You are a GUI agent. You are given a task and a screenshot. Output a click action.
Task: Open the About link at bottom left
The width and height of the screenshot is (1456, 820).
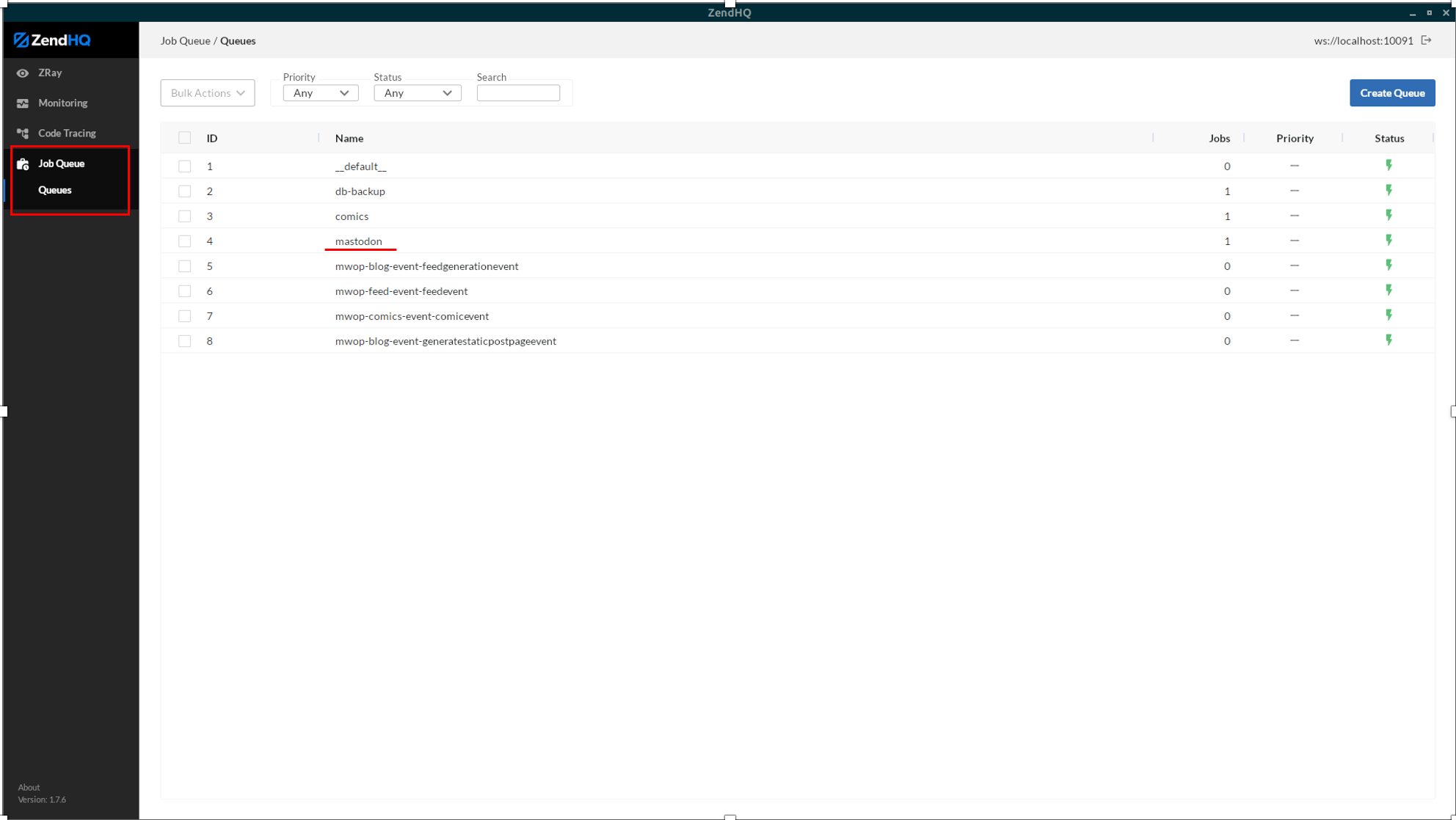tap(29, 787)
